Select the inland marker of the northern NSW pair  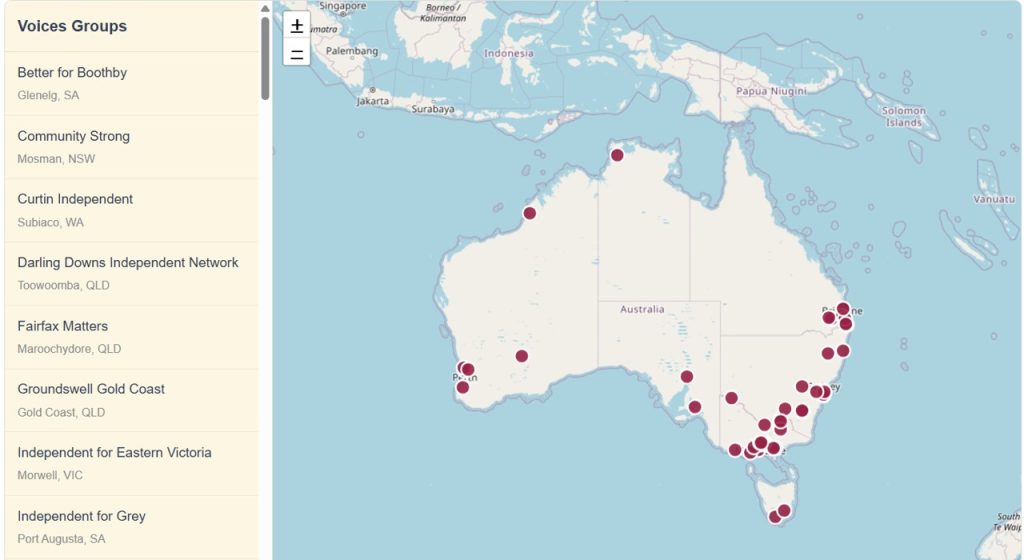[x=828, y=354]
